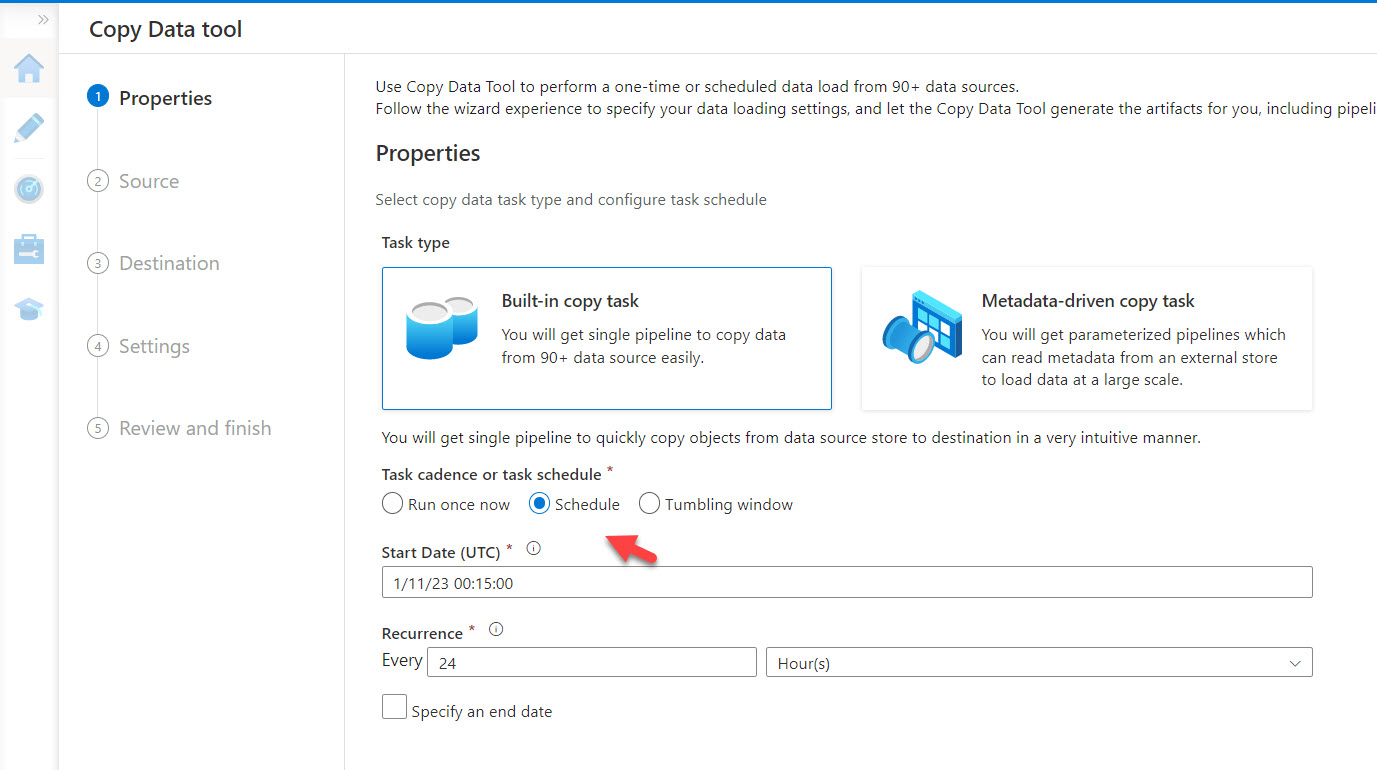Go to the Source step
This screenshot has width=1377, height=770.
tap(149, 181)
